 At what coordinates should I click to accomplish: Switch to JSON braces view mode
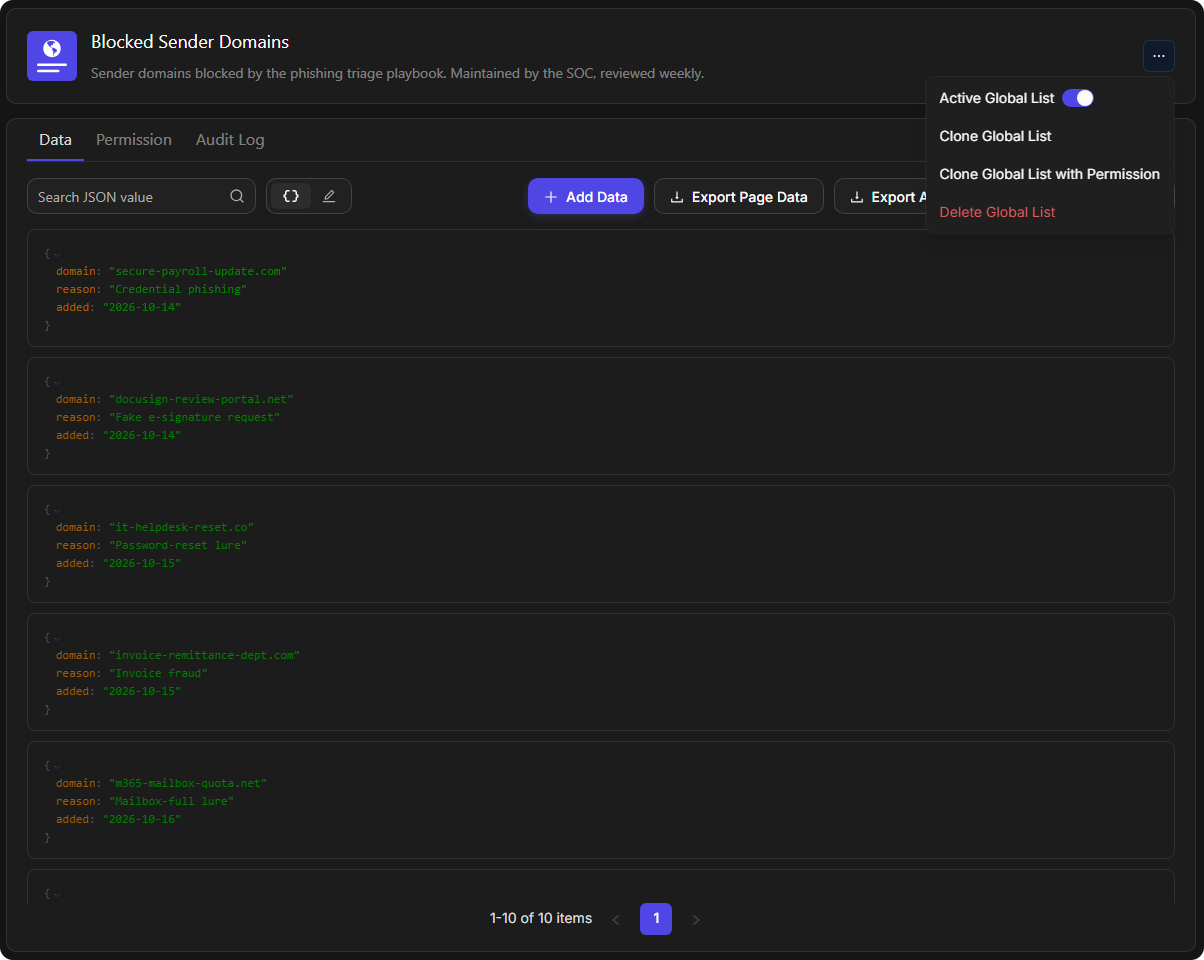291,196
